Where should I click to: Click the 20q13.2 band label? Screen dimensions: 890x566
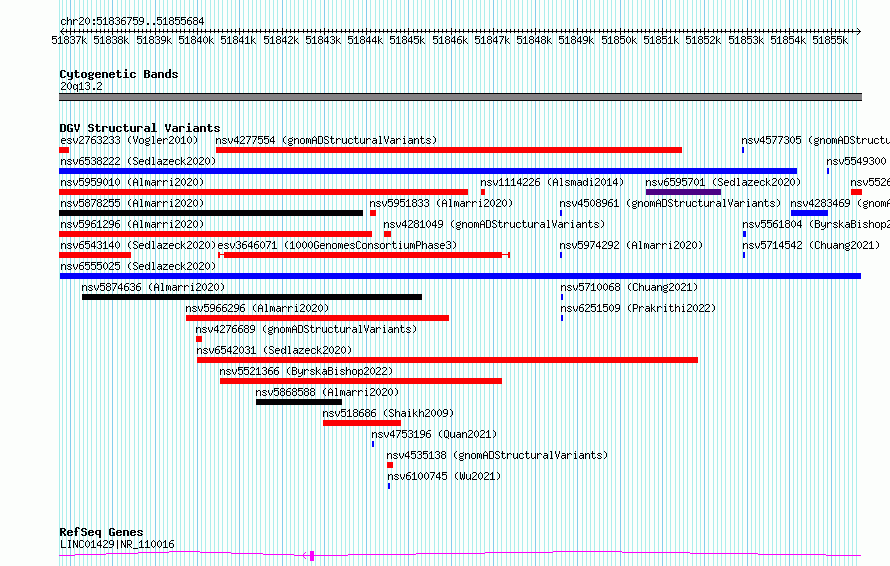[81, 86]
